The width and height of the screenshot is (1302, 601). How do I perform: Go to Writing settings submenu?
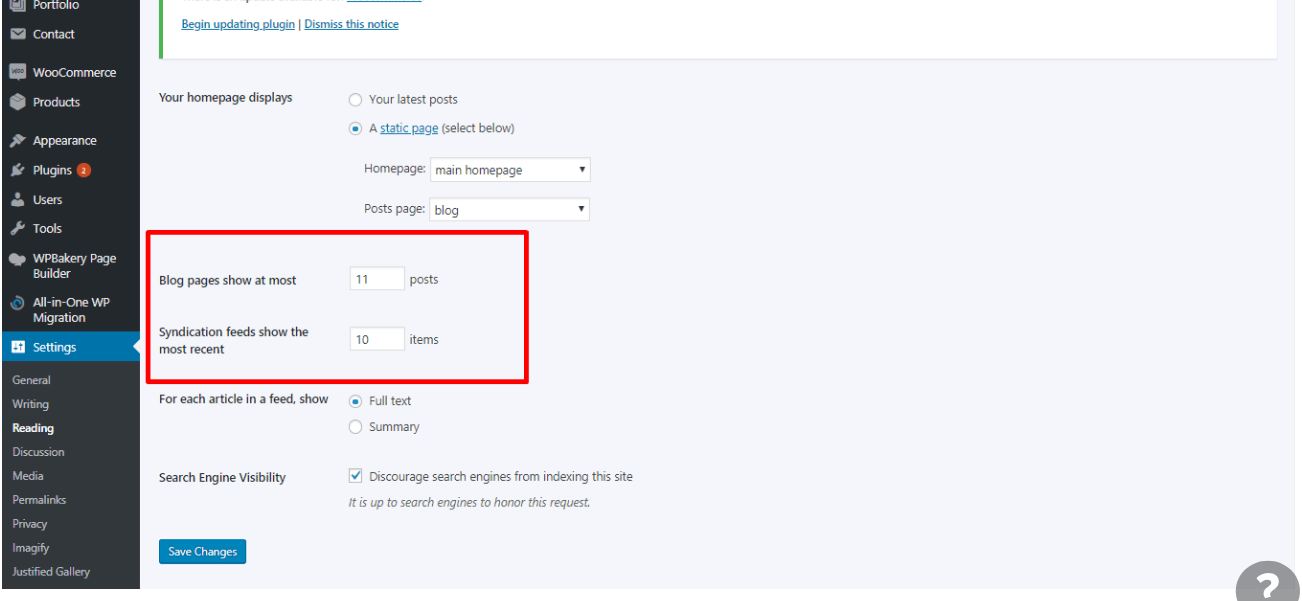(x=30, y=404)
